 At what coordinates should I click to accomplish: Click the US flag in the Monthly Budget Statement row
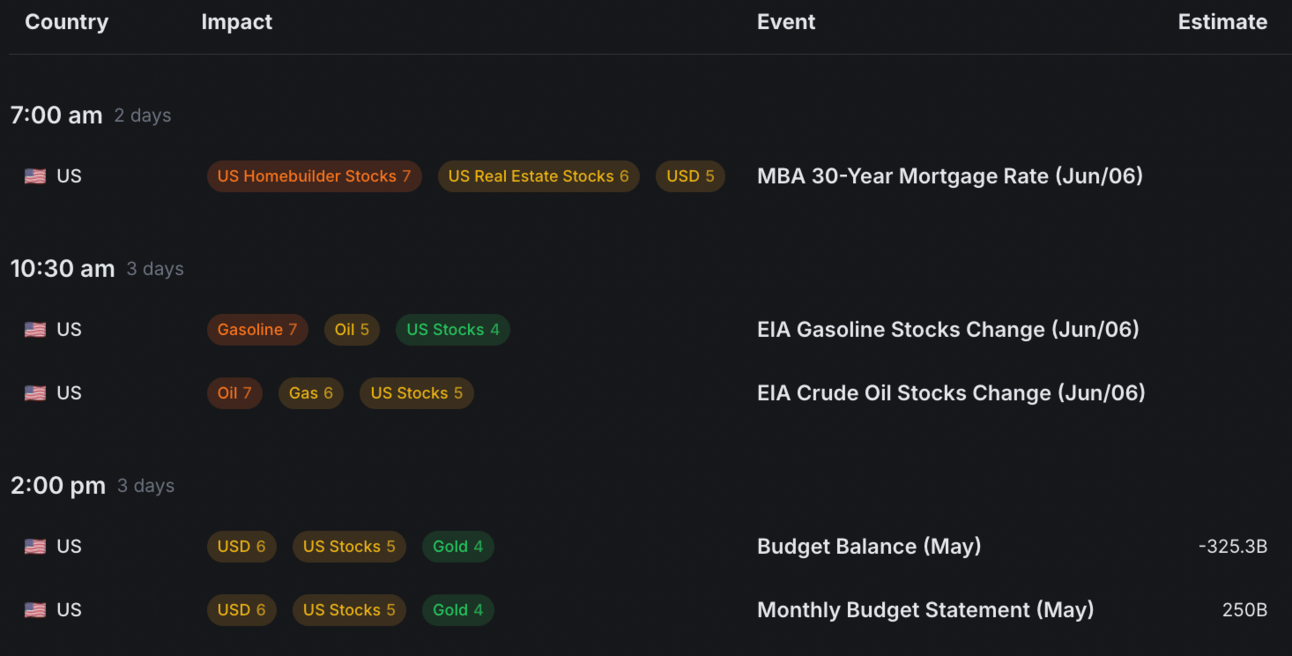coord(35,611)
